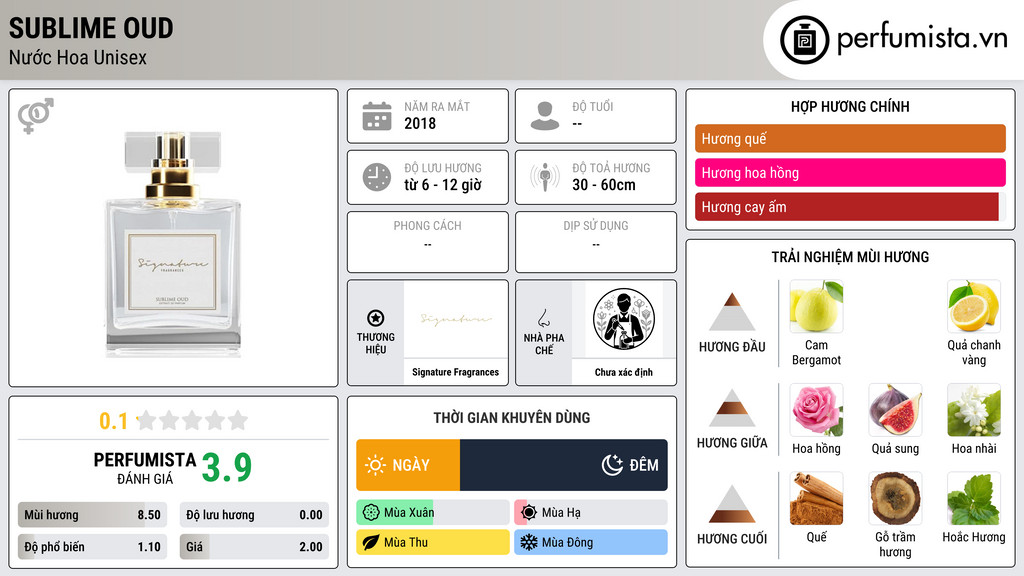The width and height of the screenshot is (1024, 576).
Task: Click the orange Ngày daytime segment
Action: click(408, 465)
